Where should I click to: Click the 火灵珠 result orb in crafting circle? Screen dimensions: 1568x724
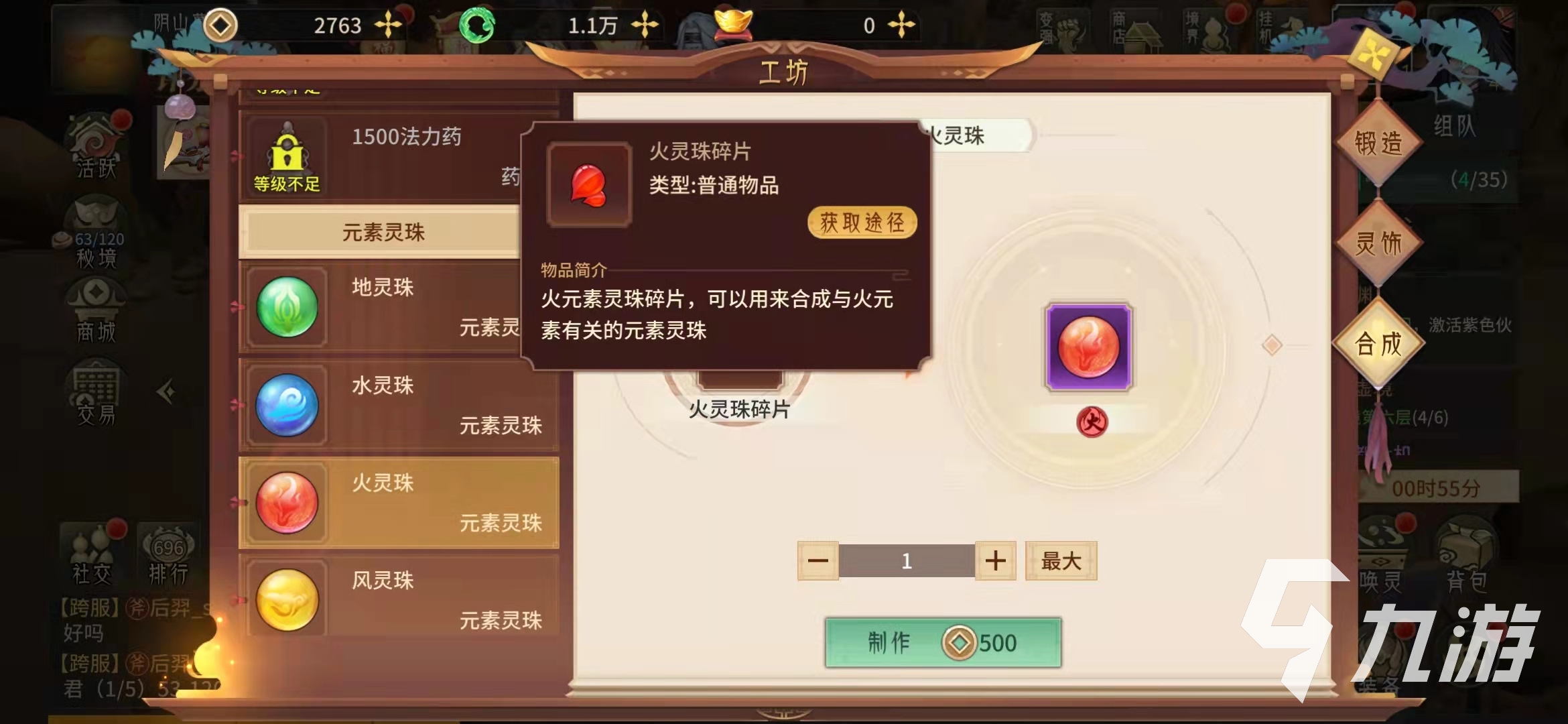click(x=1088, y=347)
